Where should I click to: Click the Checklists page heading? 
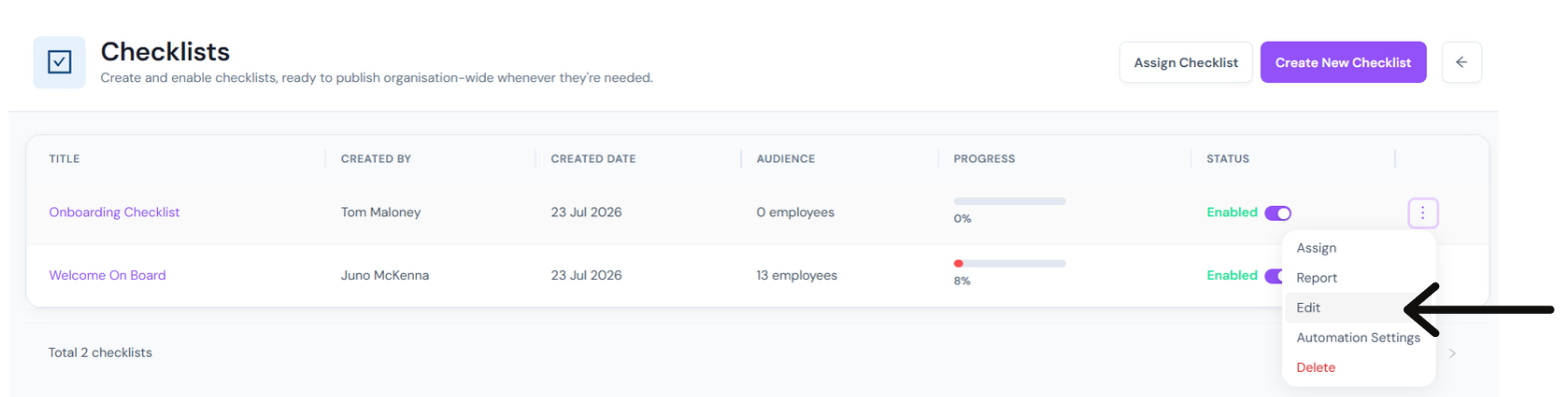click(x=165, y=52)
